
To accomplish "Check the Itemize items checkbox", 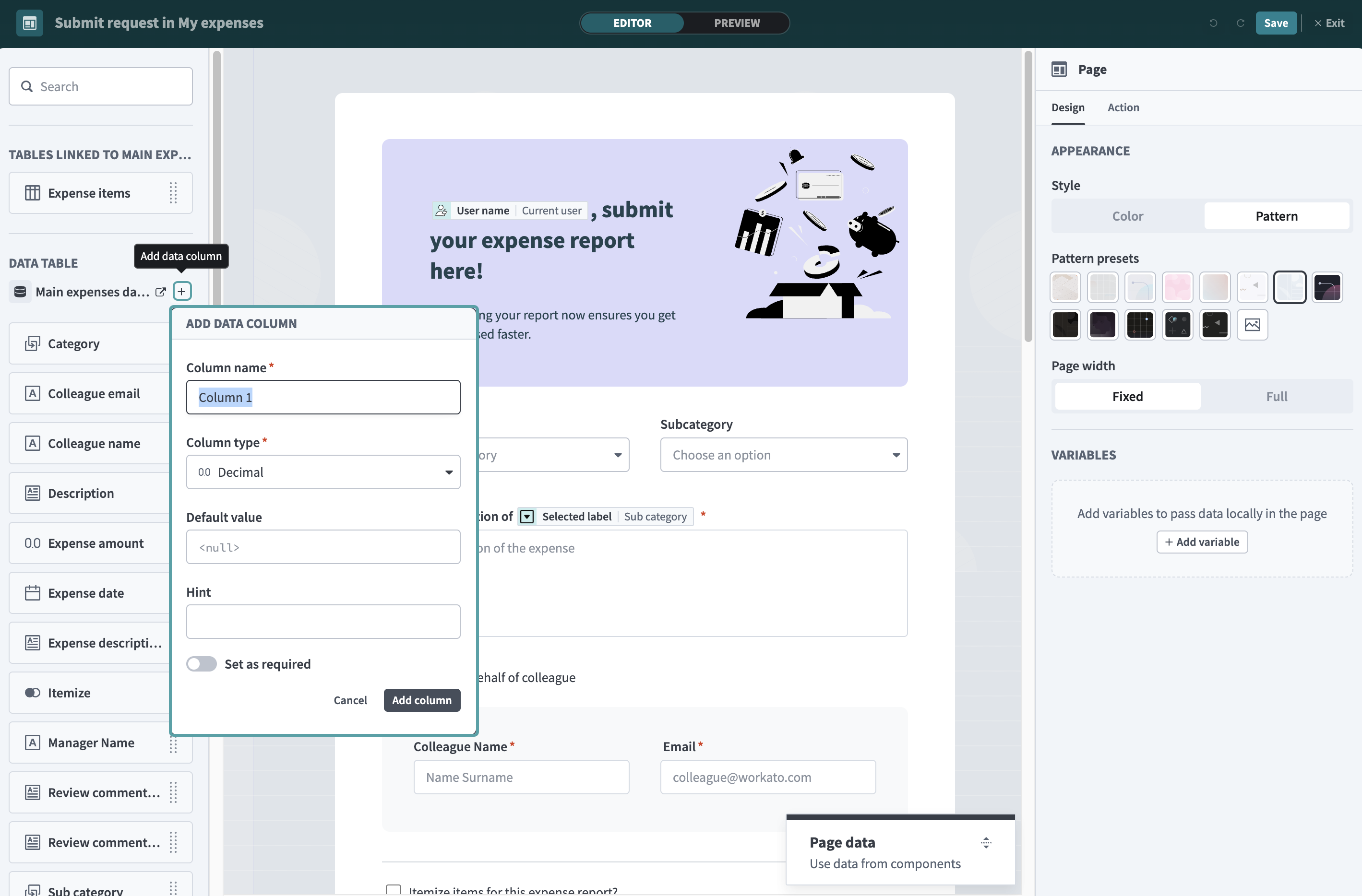I will [393, 890].
